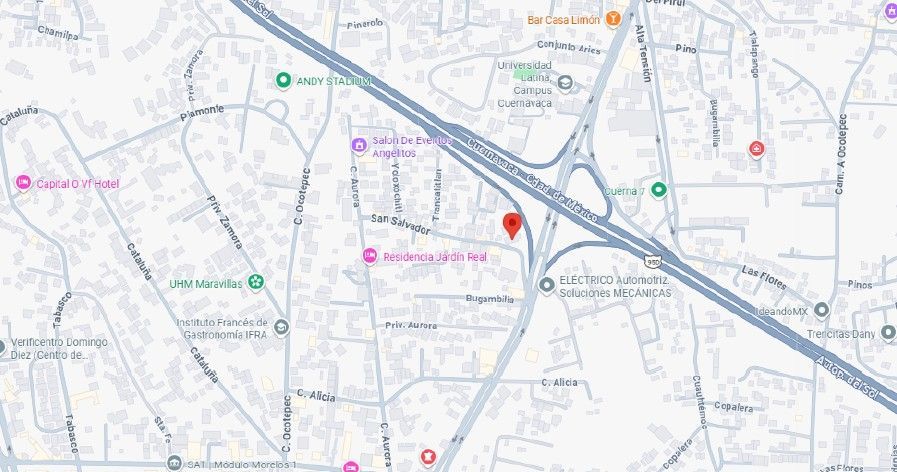The height and width of the screenshot is (472, 897).
Task: Select the ELÉCTRICO Automotriz gray pin icon
Action: [x=547, y=285]
